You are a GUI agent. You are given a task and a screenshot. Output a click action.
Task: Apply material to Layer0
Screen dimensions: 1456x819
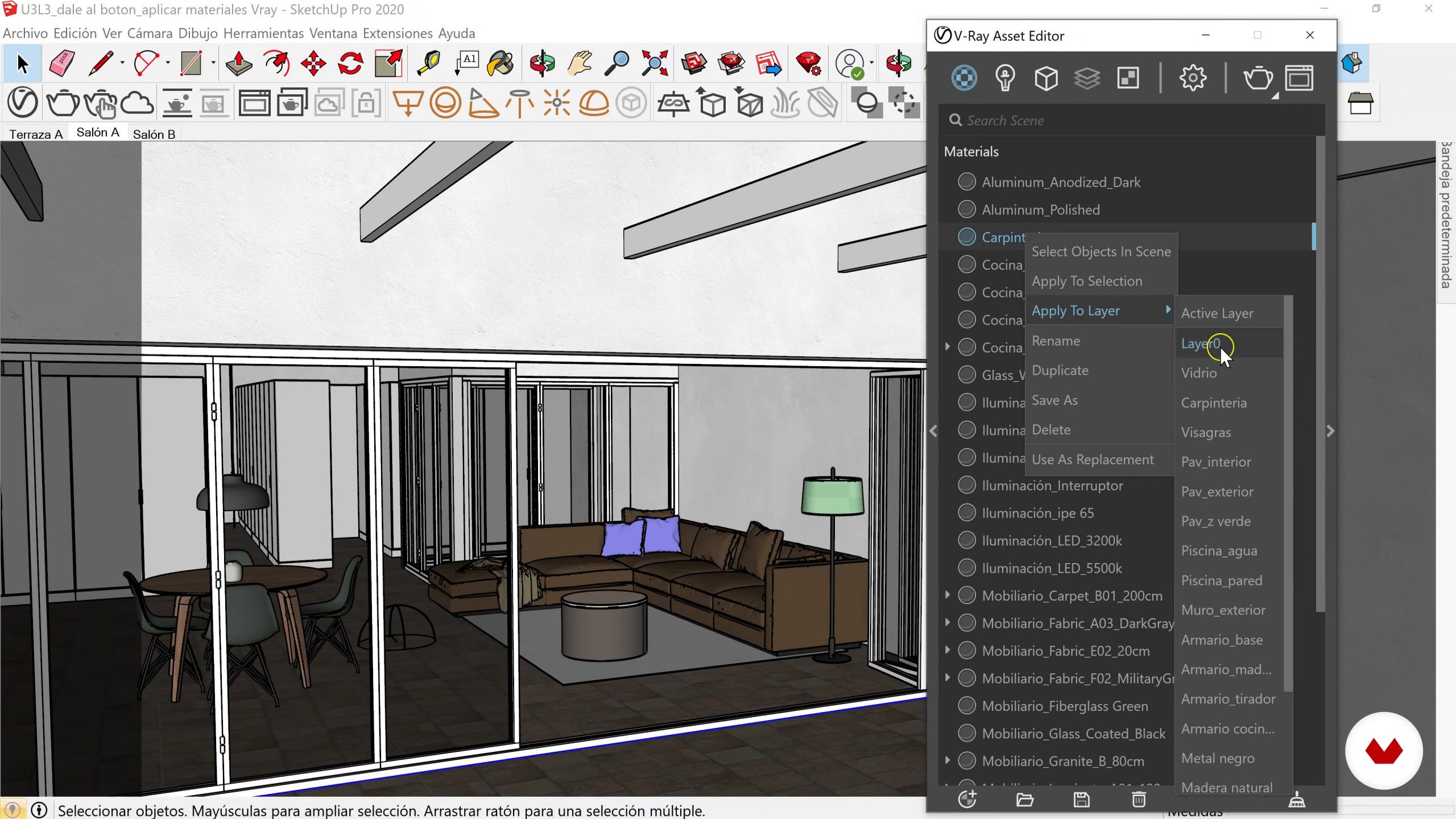point(1229,344)
